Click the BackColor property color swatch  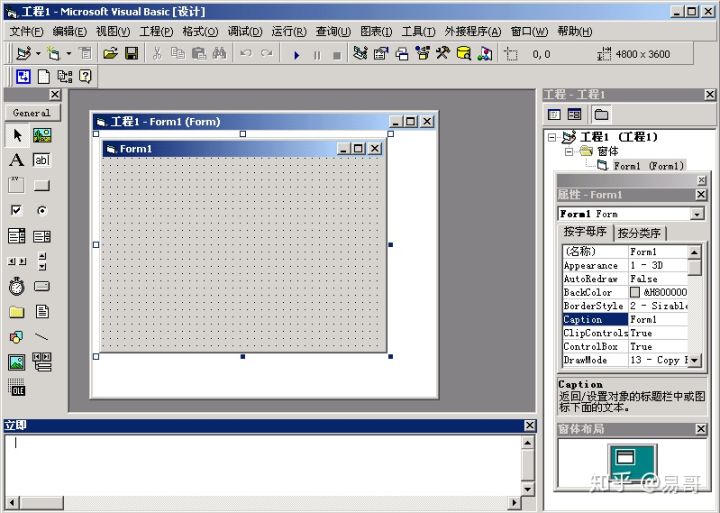(635, 293)
